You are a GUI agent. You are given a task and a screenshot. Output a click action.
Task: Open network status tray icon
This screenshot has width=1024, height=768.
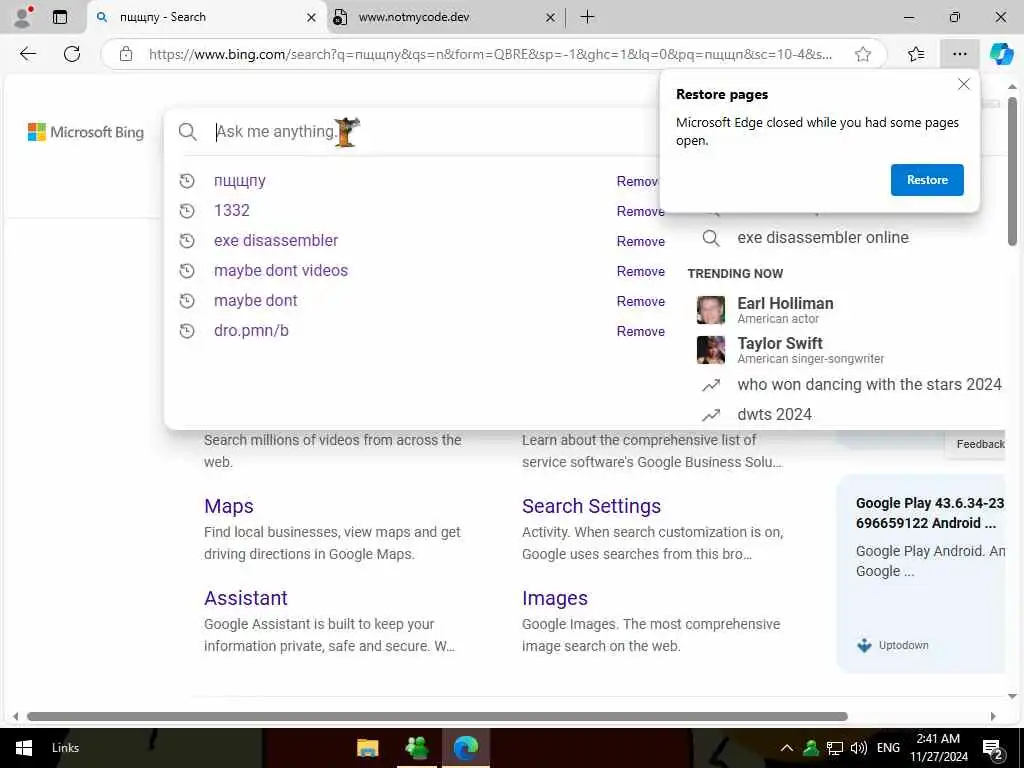point(835,748)
